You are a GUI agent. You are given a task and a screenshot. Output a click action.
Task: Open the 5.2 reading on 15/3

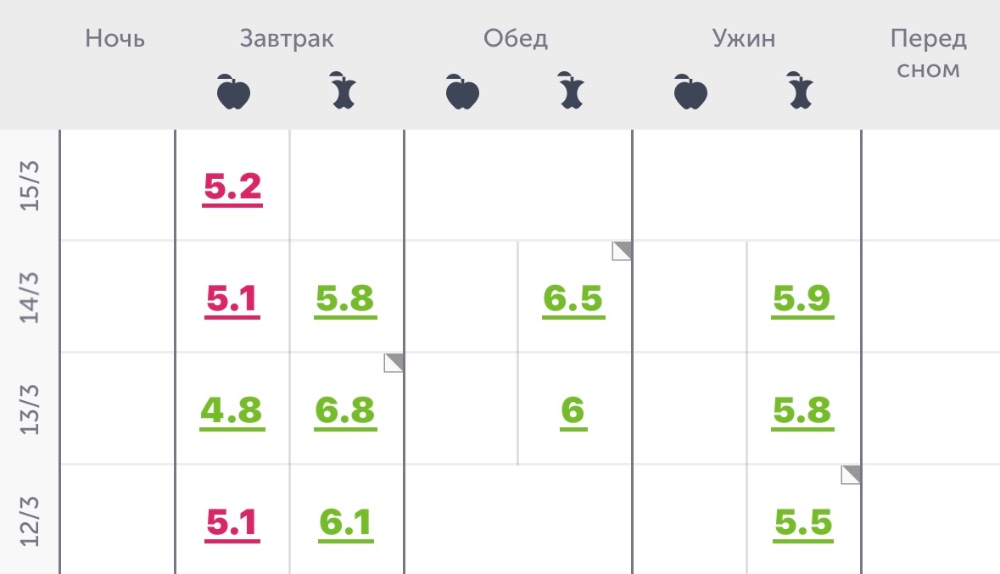click(232, 186)
